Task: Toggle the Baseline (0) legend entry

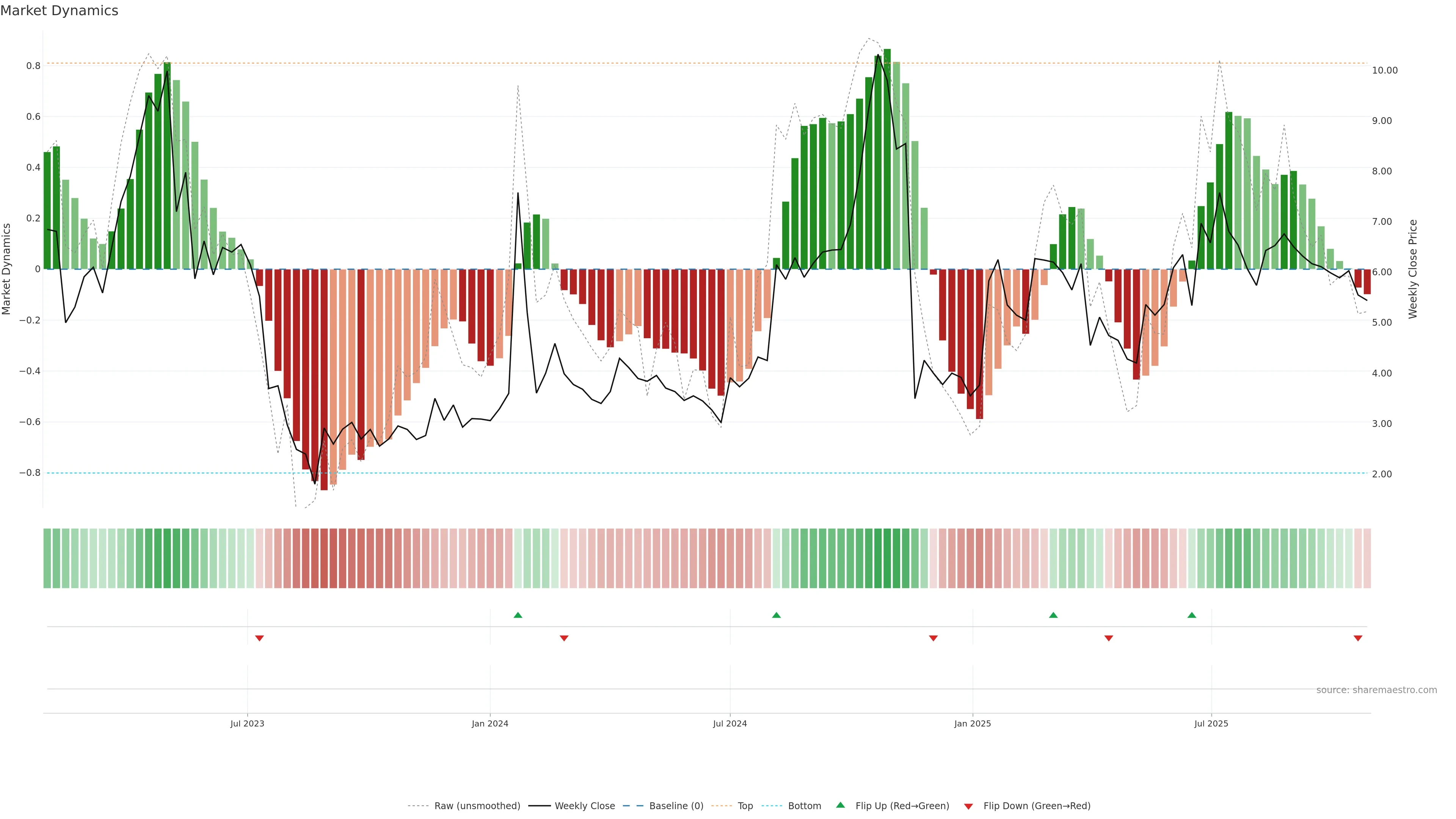Action: coord(676,806)
